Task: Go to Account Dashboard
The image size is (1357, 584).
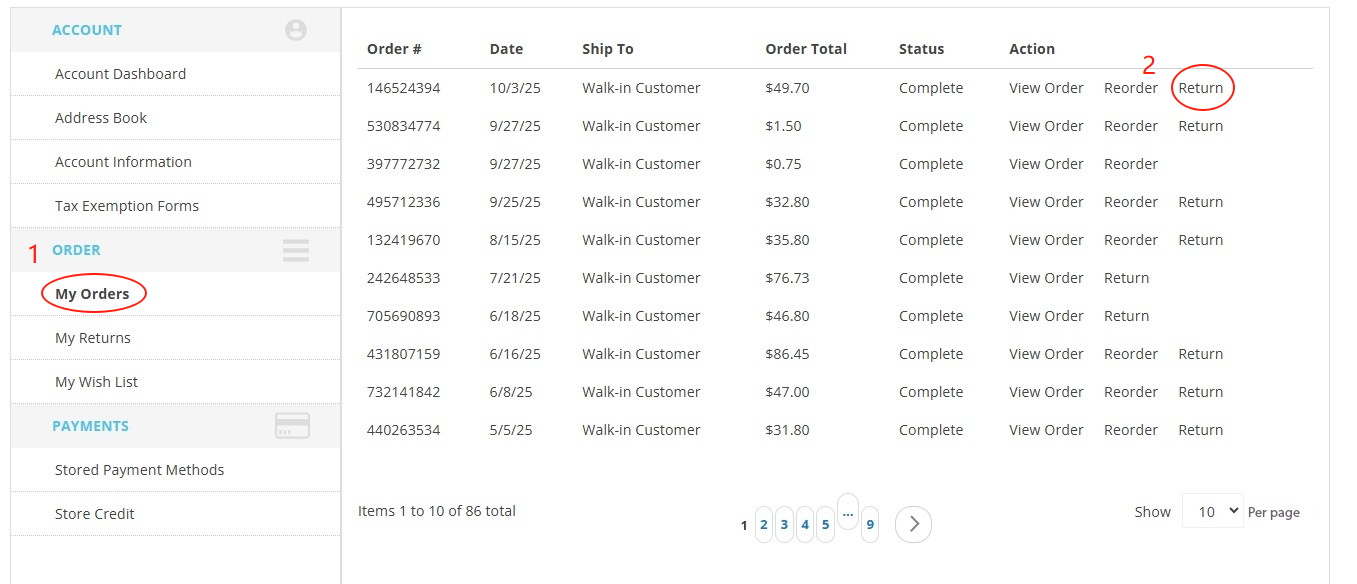Action: (120, 74)
